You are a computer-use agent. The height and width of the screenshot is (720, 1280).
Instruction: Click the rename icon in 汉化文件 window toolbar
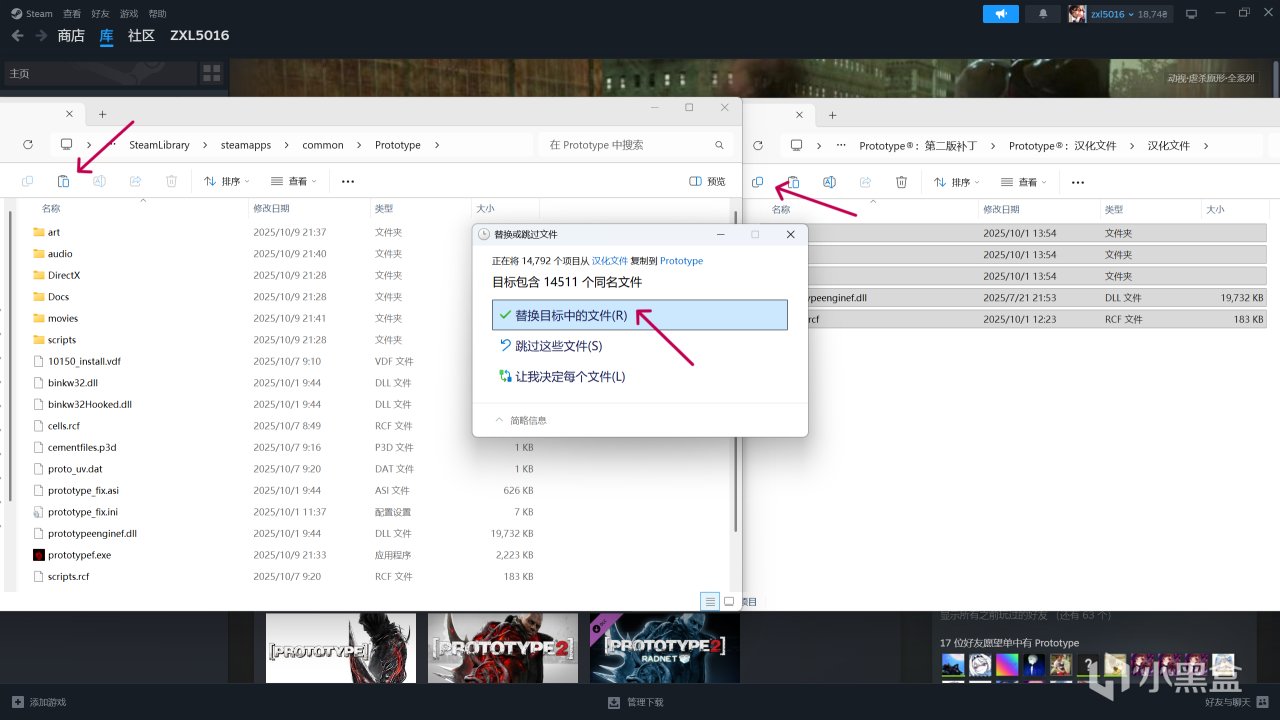[829, 182]
